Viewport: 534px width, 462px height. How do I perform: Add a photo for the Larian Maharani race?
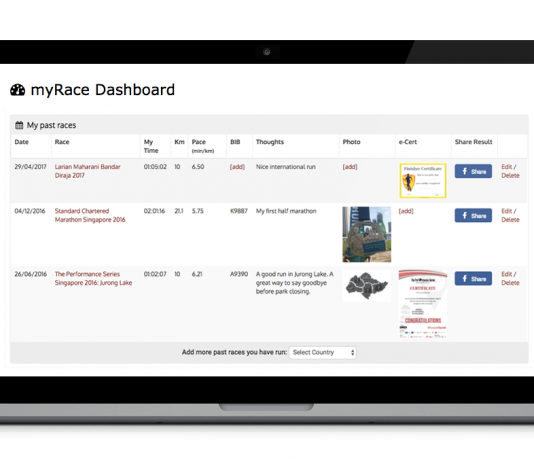click(350, 167)
